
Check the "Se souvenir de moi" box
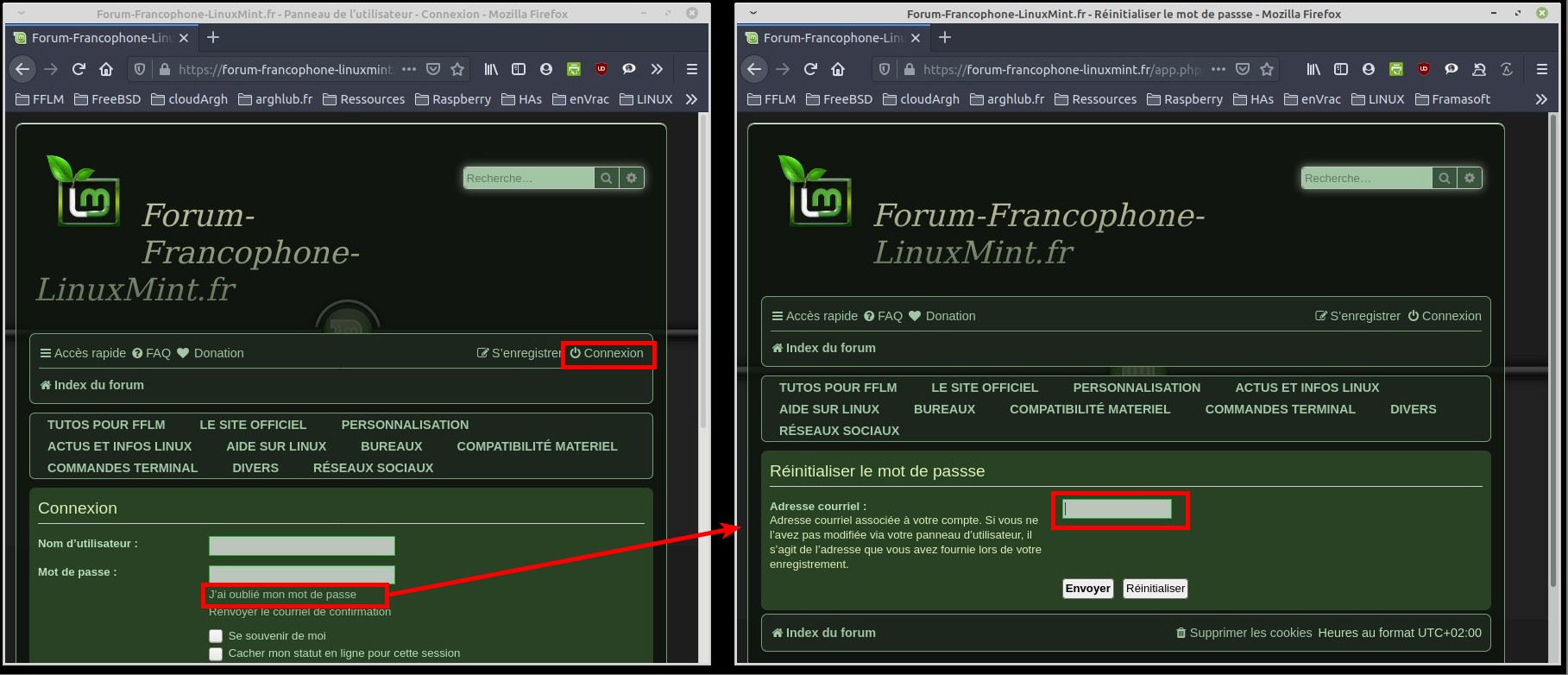[x=216, y=635]
